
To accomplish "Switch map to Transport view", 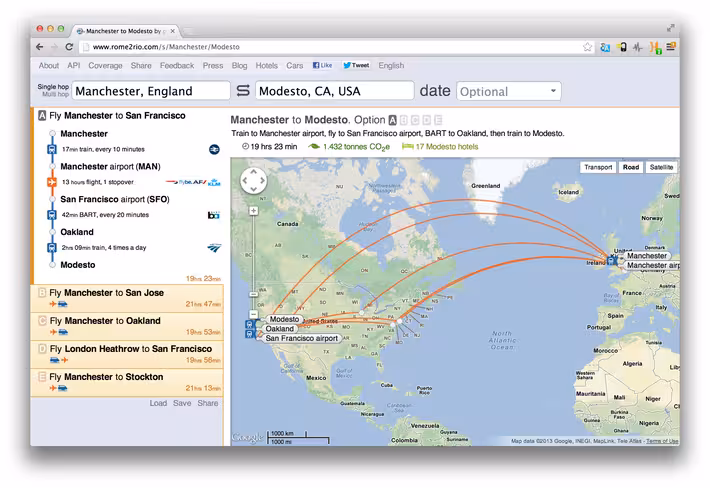I will (598, 167).
